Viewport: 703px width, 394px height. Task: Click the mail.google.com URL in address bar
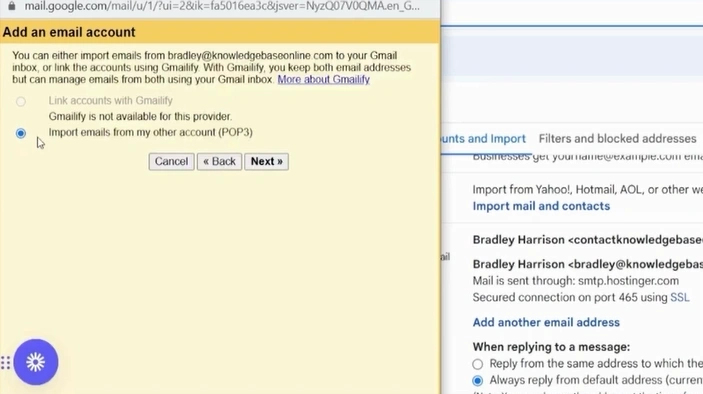(x=222, y=6)
